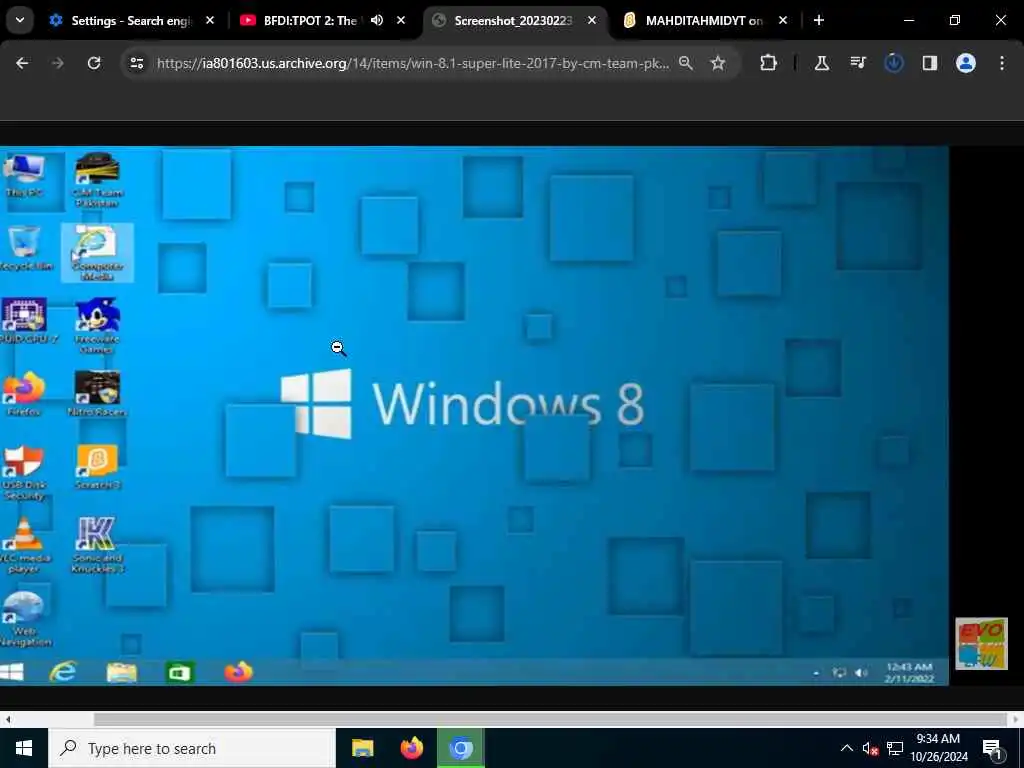Show hidden system tray icons
This screenshot has height=768, width=1024.
(846, 748)
